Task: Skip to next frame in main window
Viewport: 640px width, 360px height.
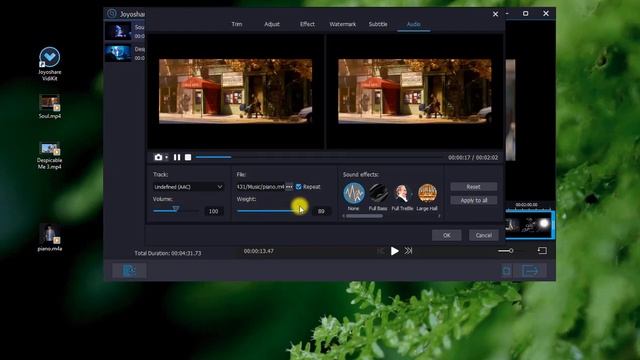Action: coord(408,251)
